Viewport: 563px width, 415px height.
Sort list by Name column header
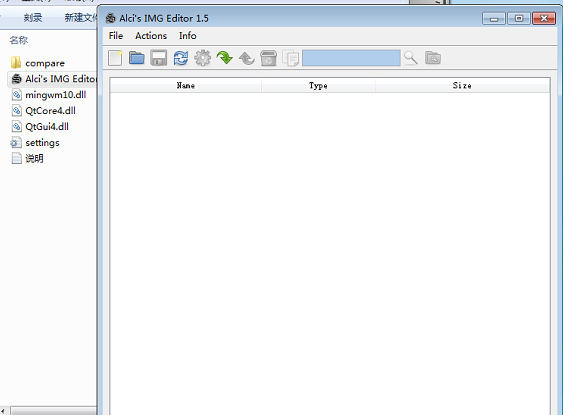point(186,85)
